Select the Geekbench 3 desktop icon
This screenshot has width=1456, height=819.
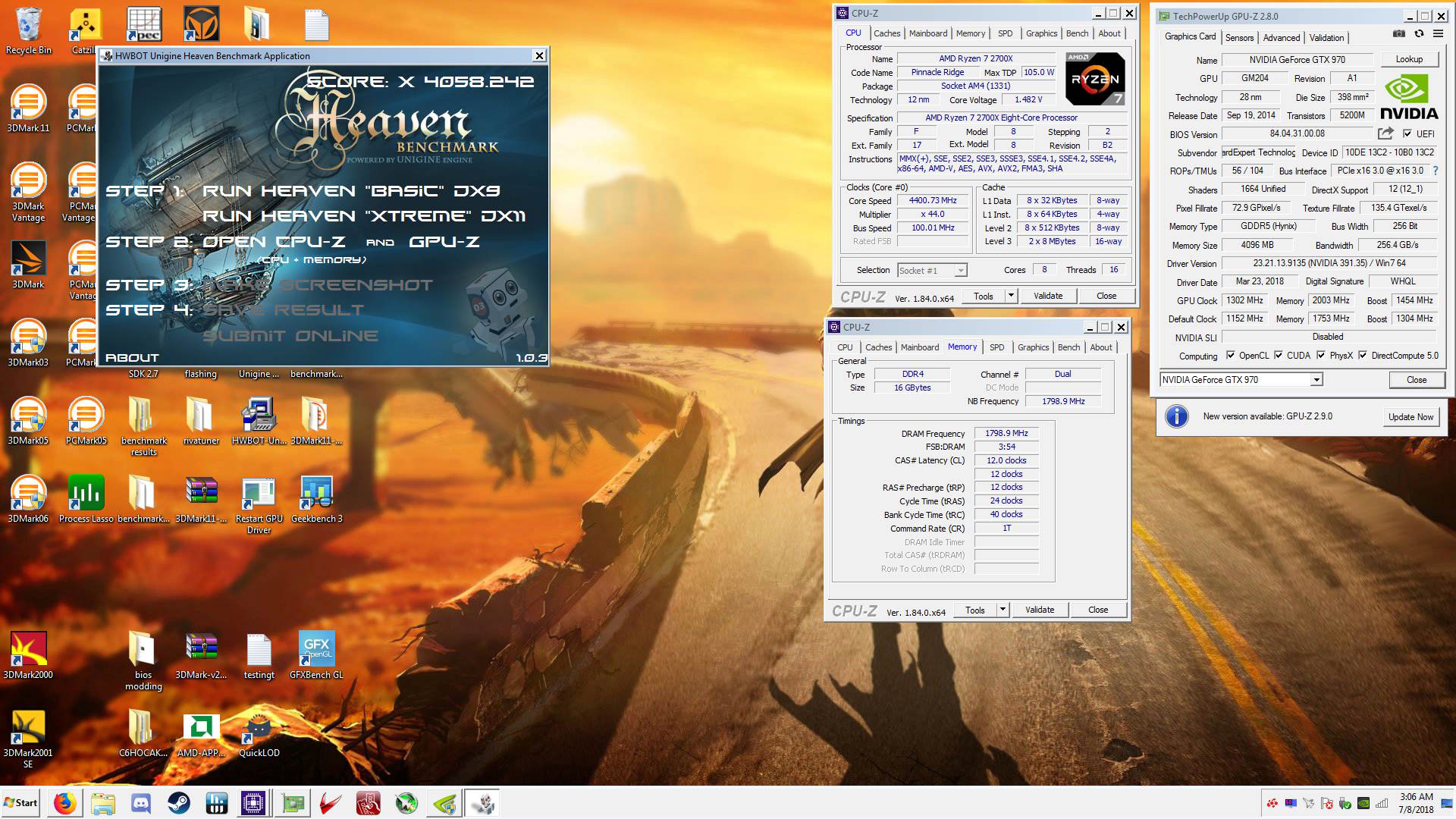click(316, 499)
